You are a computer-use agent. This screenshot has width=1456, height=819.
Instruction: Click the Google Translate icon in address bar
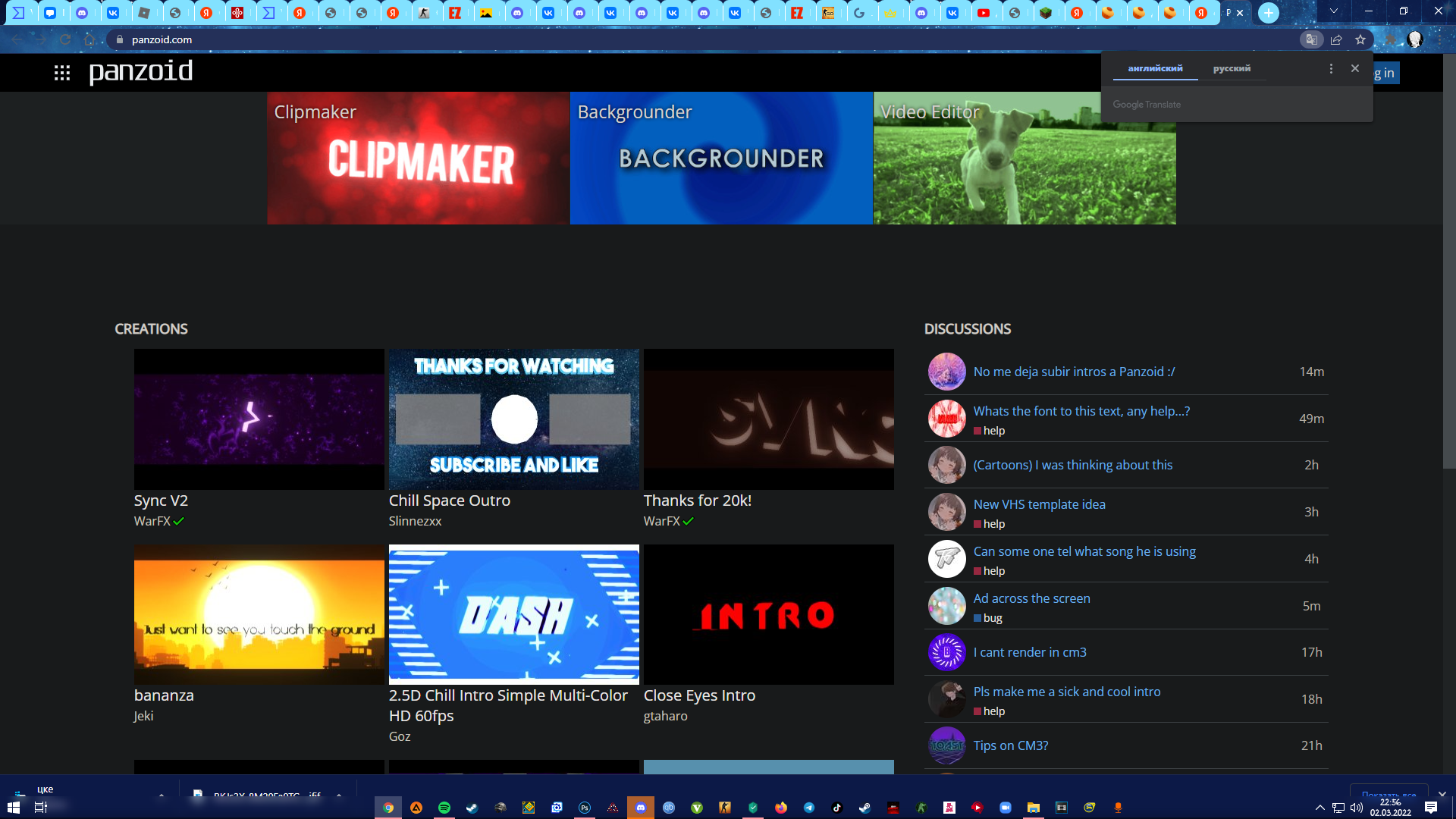(1311, 39)
